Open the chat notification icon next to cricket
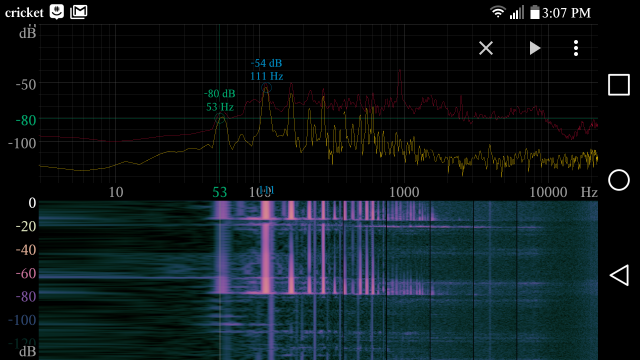640x360 pixels. [x=57, y=12]
